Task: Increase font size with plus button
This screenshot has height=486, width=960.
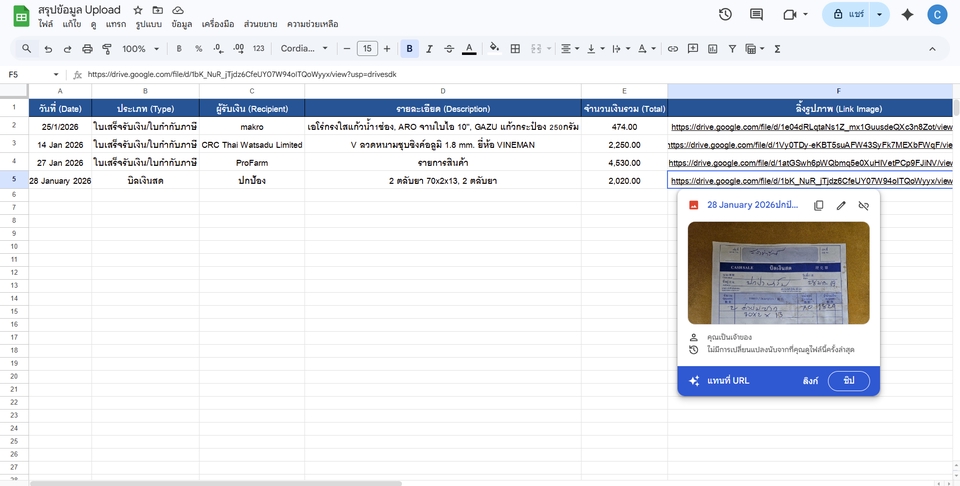Action: pyautogui.click(x=386, y=49)
